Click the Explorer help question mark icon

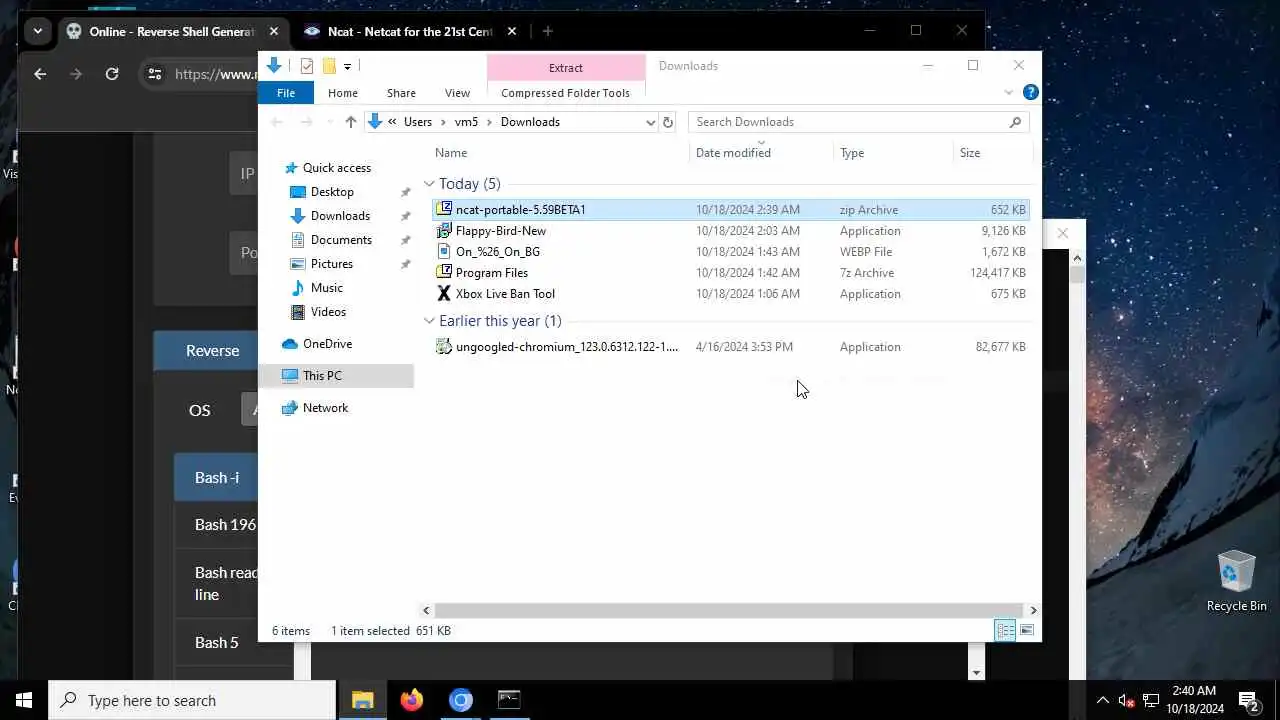click(1030, 92)
